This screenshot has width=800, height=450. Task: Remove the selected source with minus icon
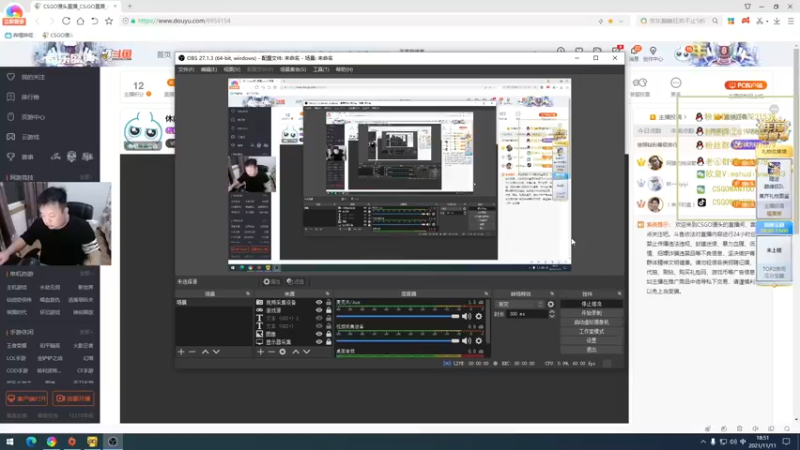pyautogui.click(x=271, y=352)
